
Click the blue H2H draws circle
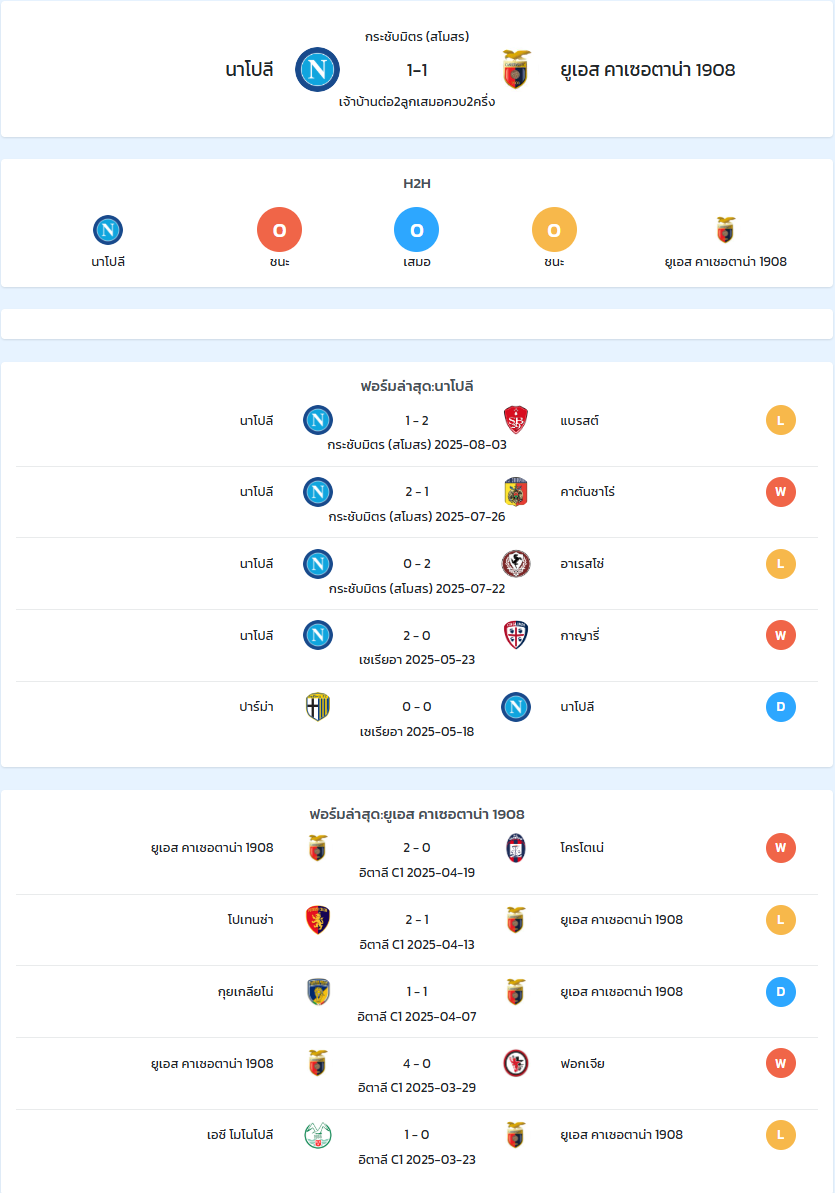point(416,230)
